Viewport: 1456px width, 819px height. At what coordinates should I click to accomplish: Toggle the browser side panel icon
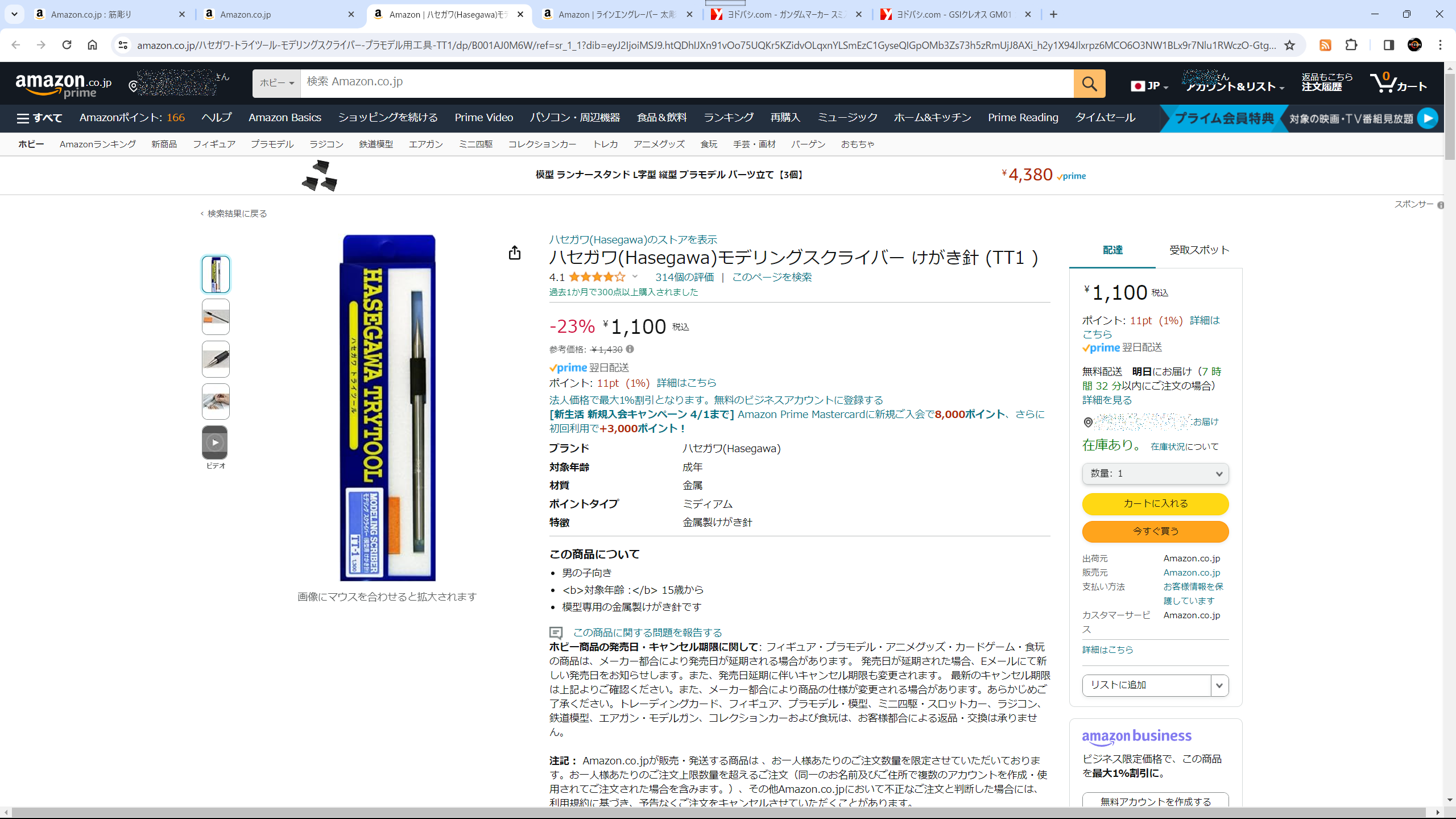tap(1388, 45)
